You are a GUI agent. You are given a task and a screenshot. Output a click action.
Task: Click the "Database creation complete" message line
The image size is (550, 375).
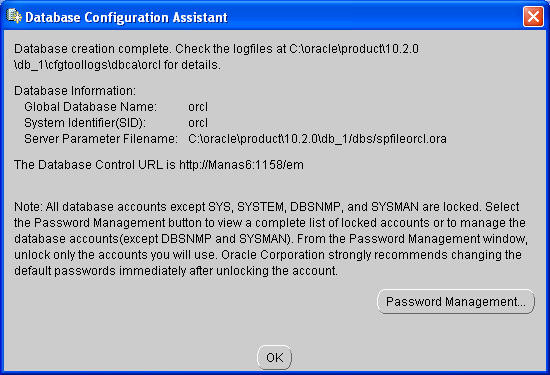[216, 49]
